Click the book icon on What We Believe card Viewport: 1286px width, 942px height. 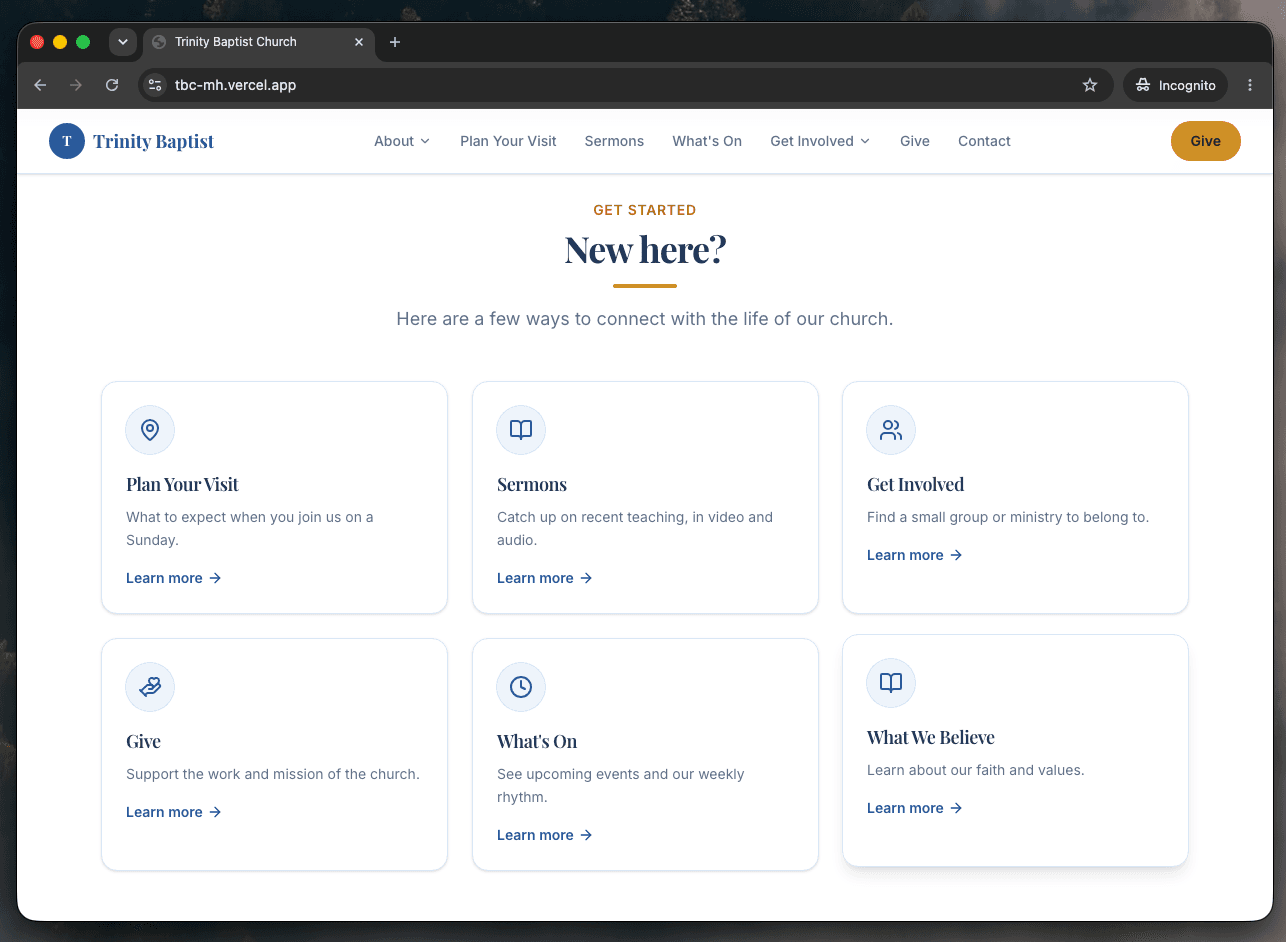891,683
